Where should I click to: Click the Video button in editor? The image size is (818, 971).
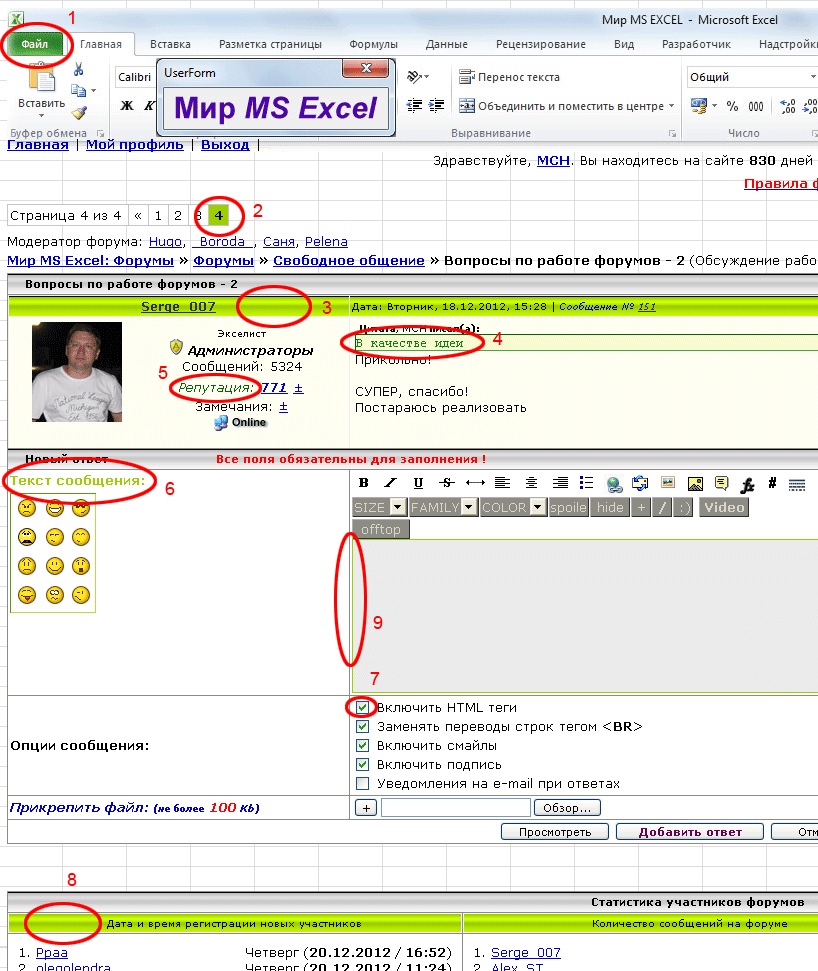724,507
